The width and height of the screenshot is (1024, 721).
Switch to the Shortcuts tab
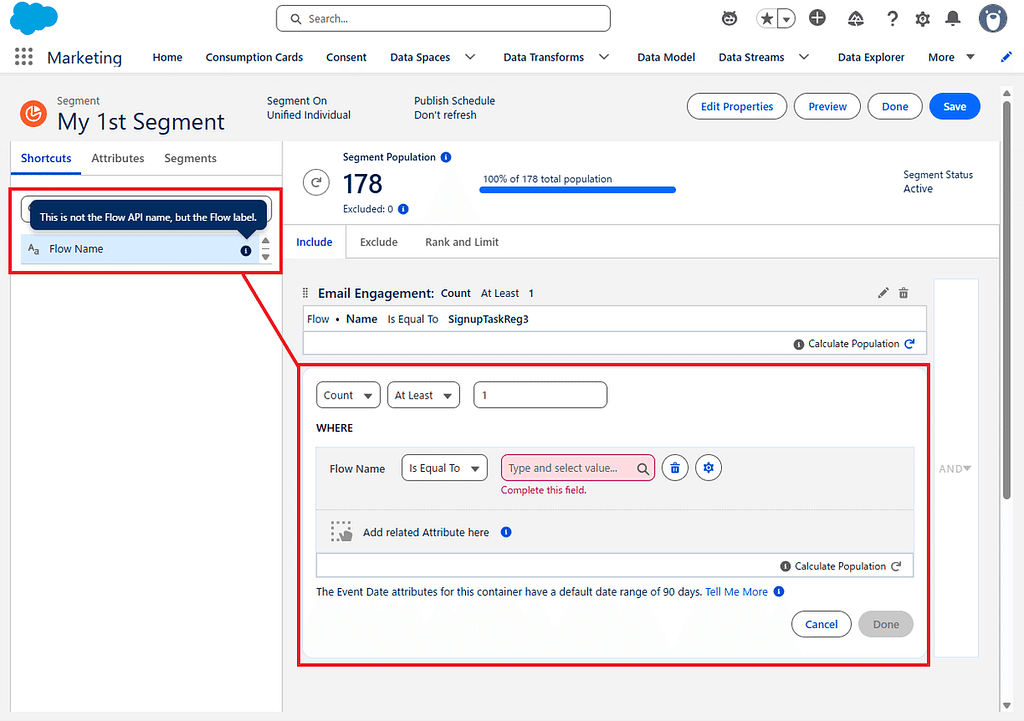[46, 158]
